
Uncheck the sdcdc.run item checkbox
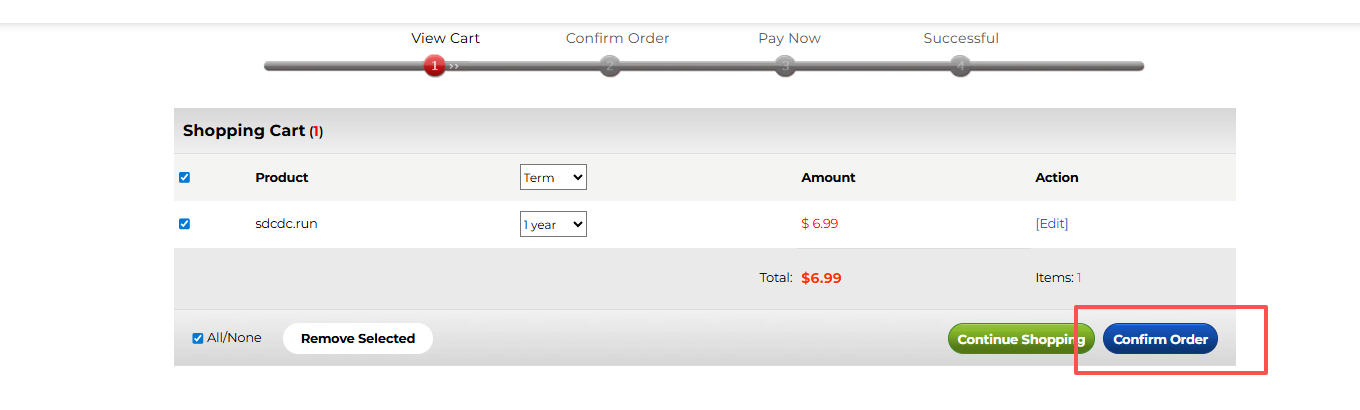pos(184,224)
